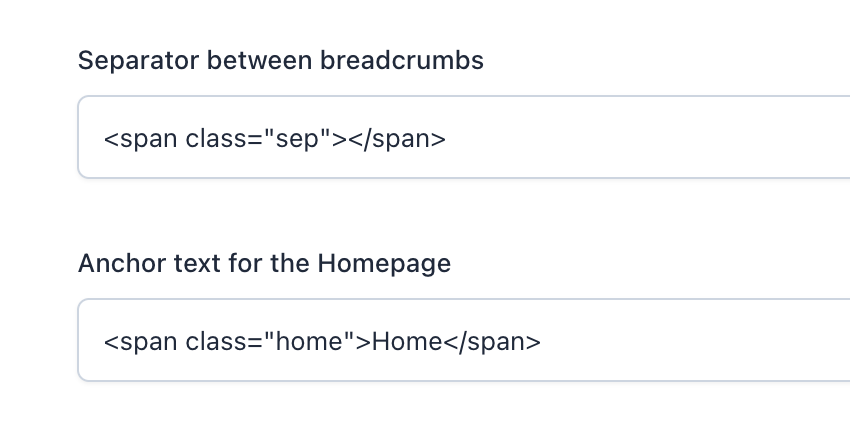
Task: Focus the Anchor text for the Homepage field
Action: 464,340
